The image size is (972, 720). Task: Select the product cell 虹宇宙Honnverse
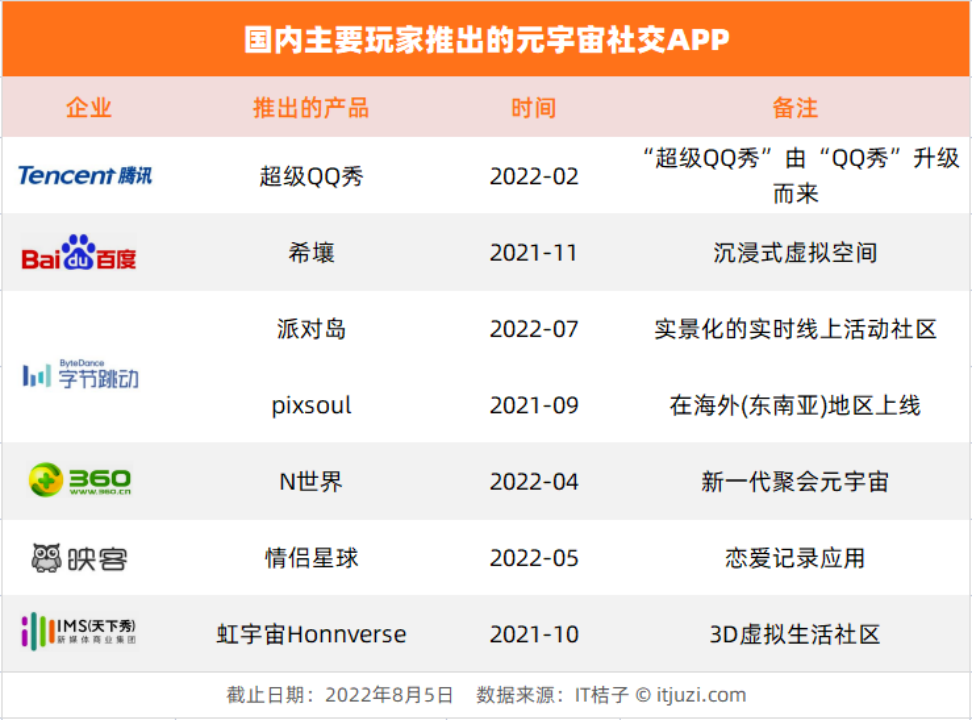(x=311, y=634)
